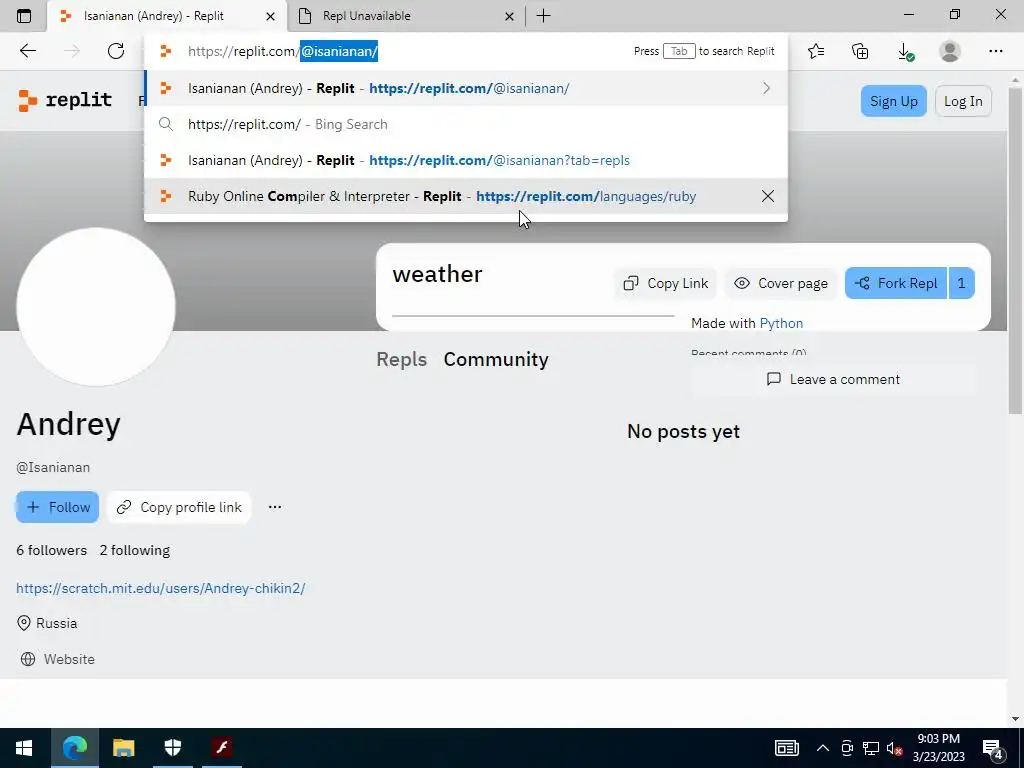The width and height of the screenshot is (1024, 768).
Task: Click the page vertical scrollbar
Action: 1015,251
